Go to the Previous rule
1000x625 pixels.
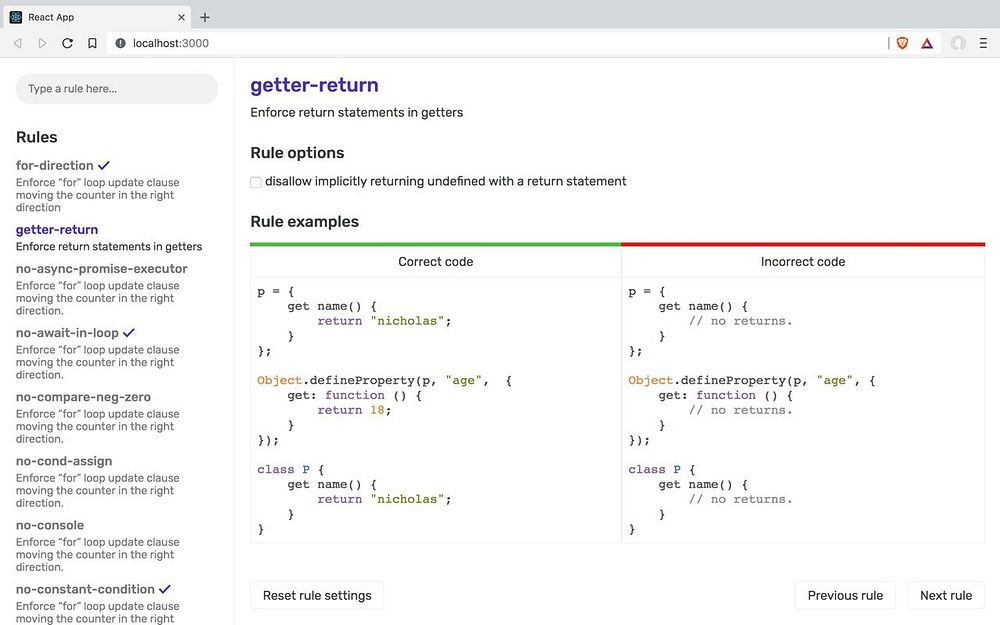pos(845,595)
